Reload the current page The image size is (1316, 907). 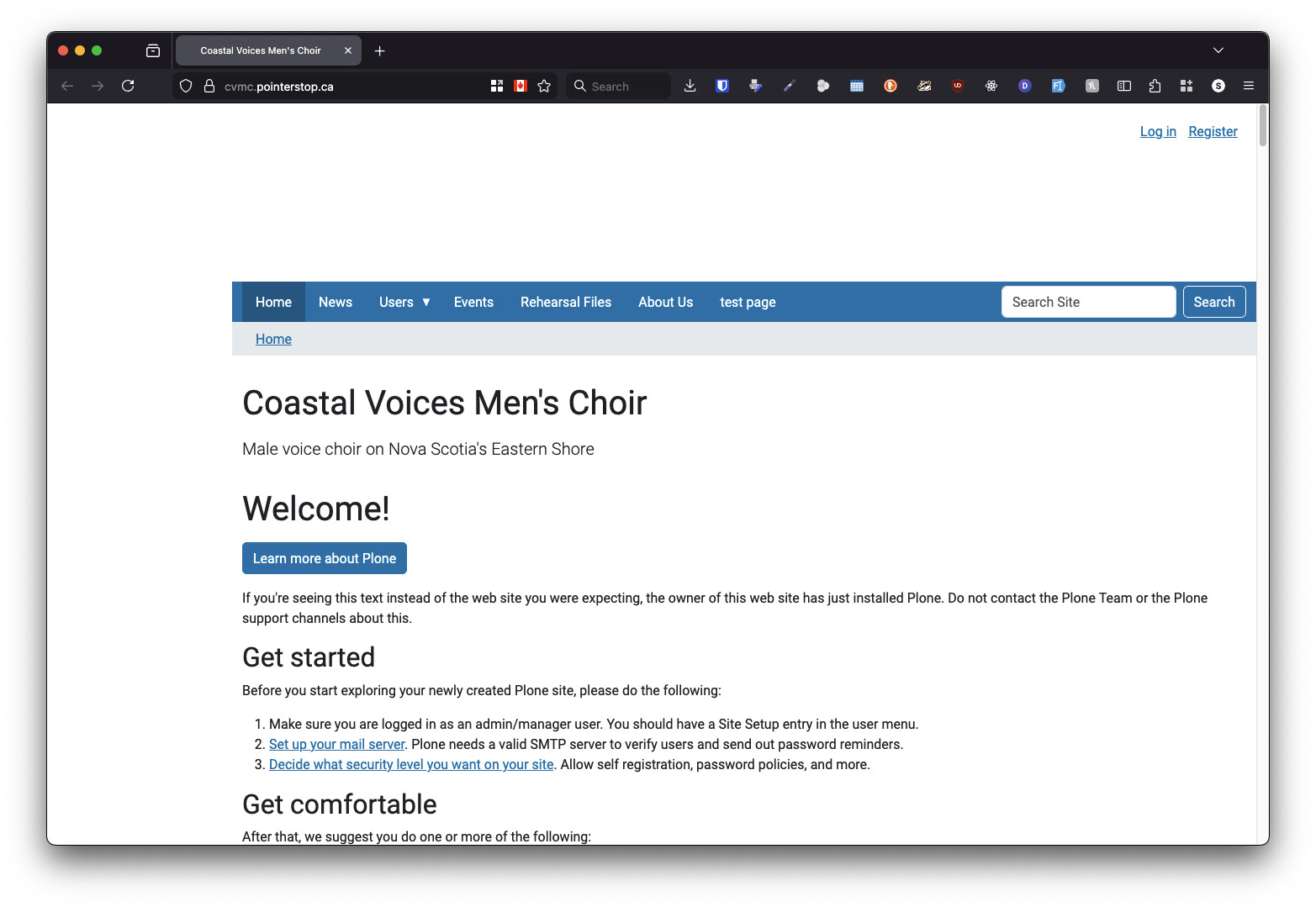tap(128, 86)
